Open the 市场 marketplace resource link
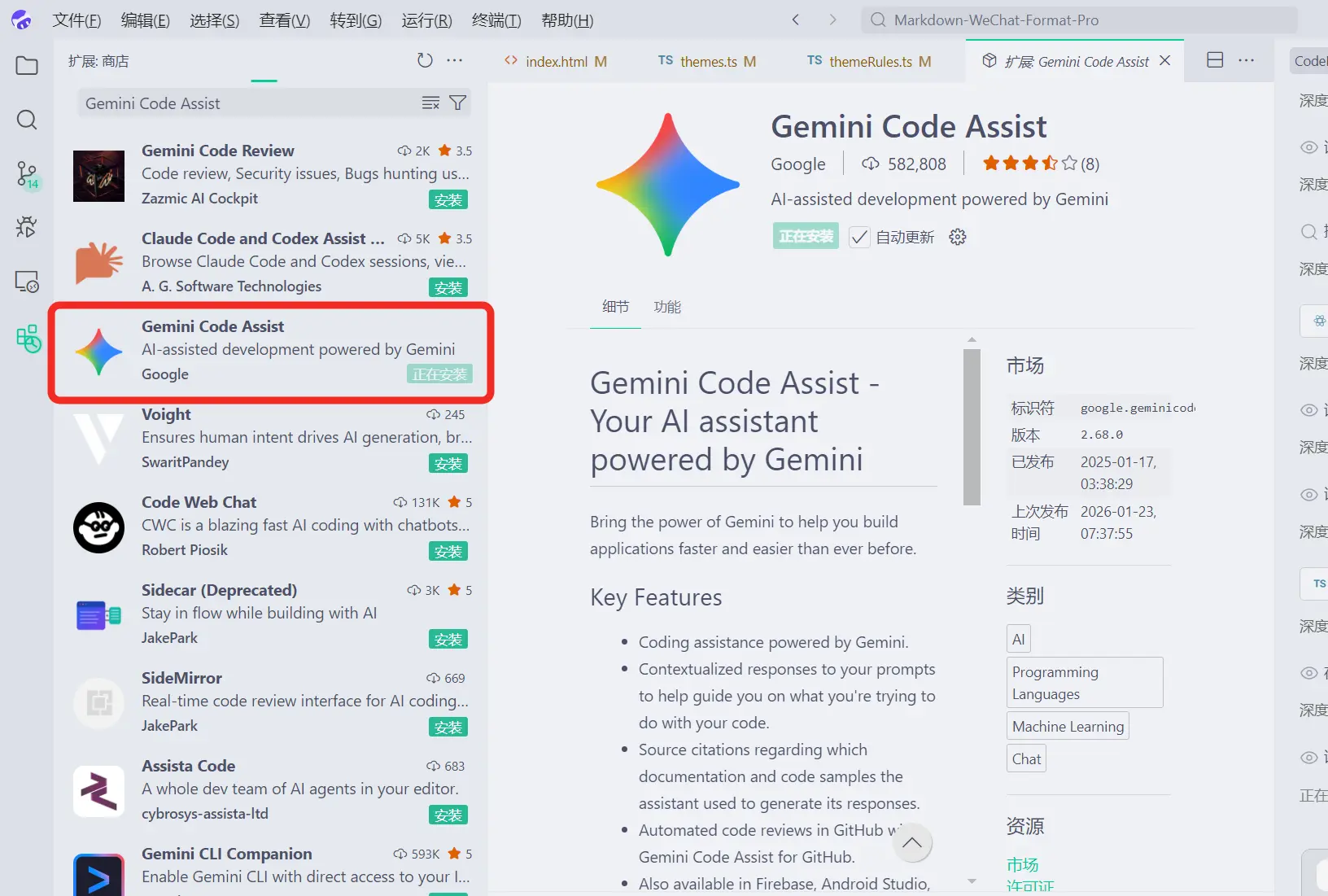Screen dimensions: 1328x896 click(1024, 864)
